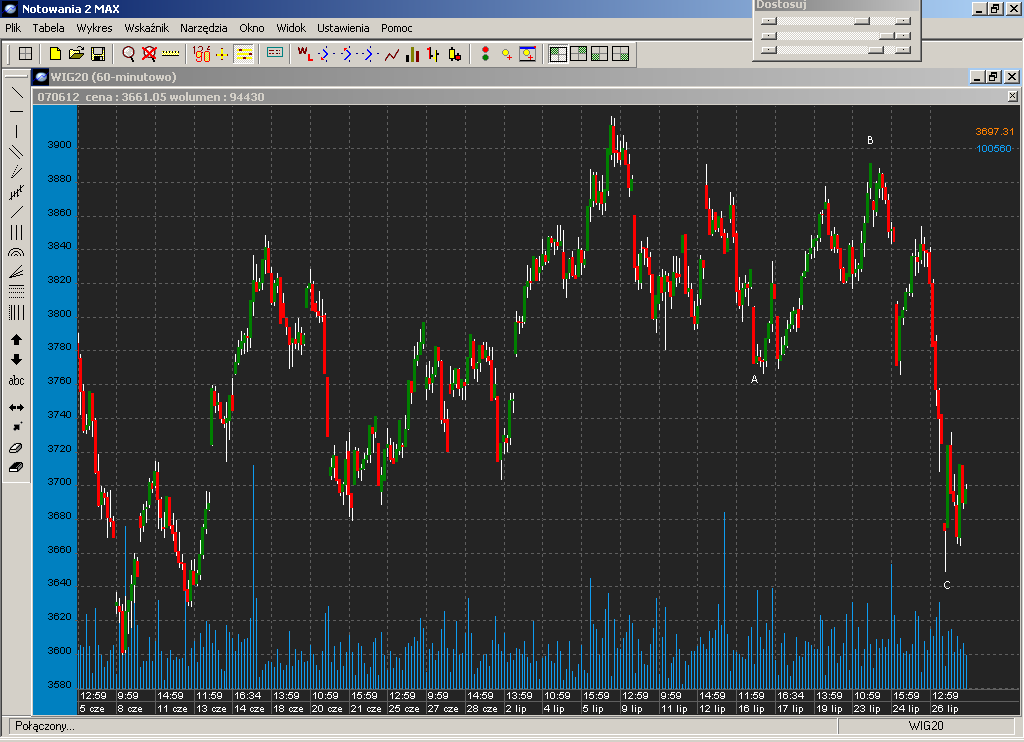Switch to the candlestick chart type icon
The image size is (1024, 742).
(433, 54)
